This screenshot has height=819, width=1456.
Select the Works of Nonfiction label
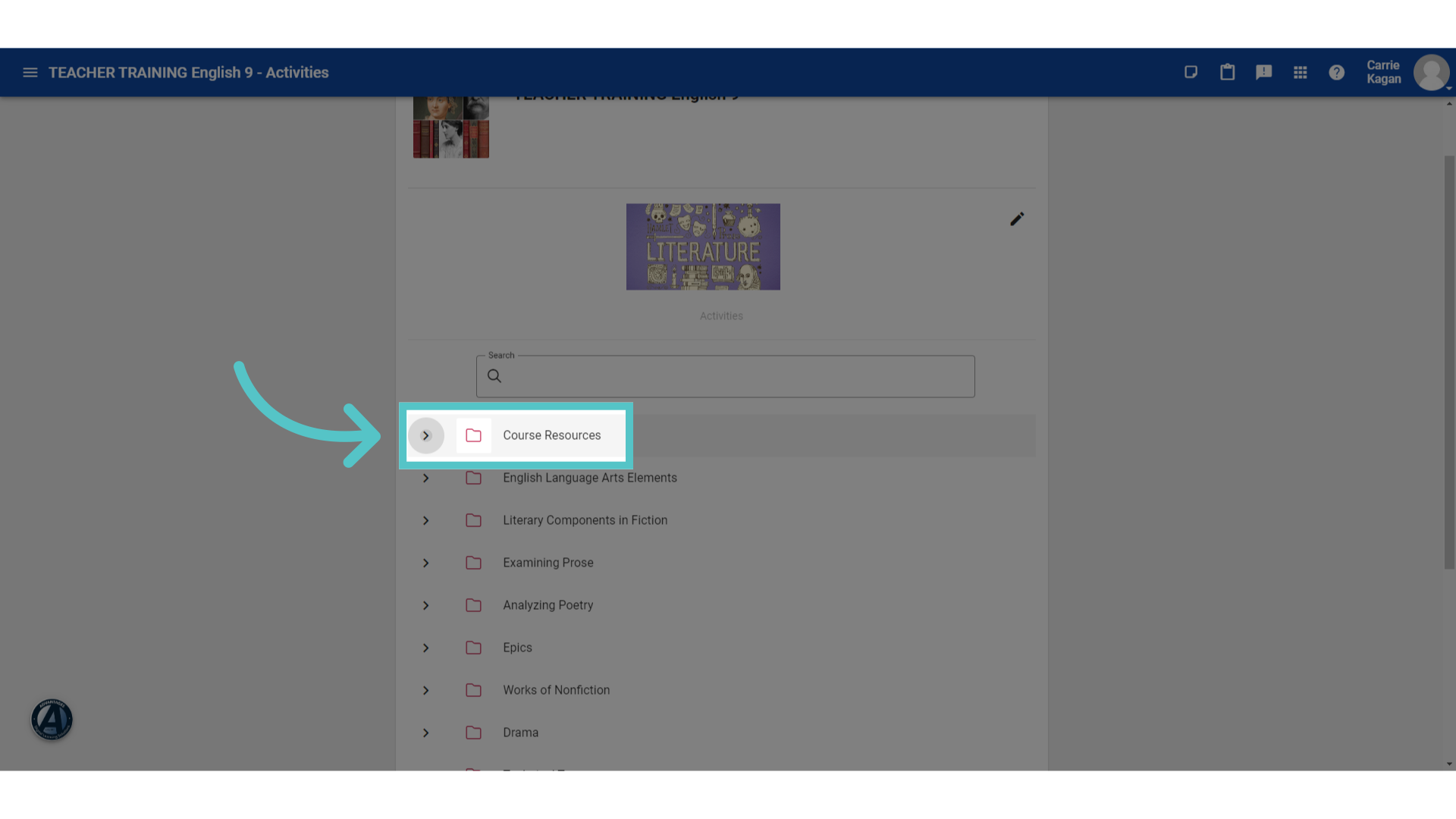tap(557, 690)
